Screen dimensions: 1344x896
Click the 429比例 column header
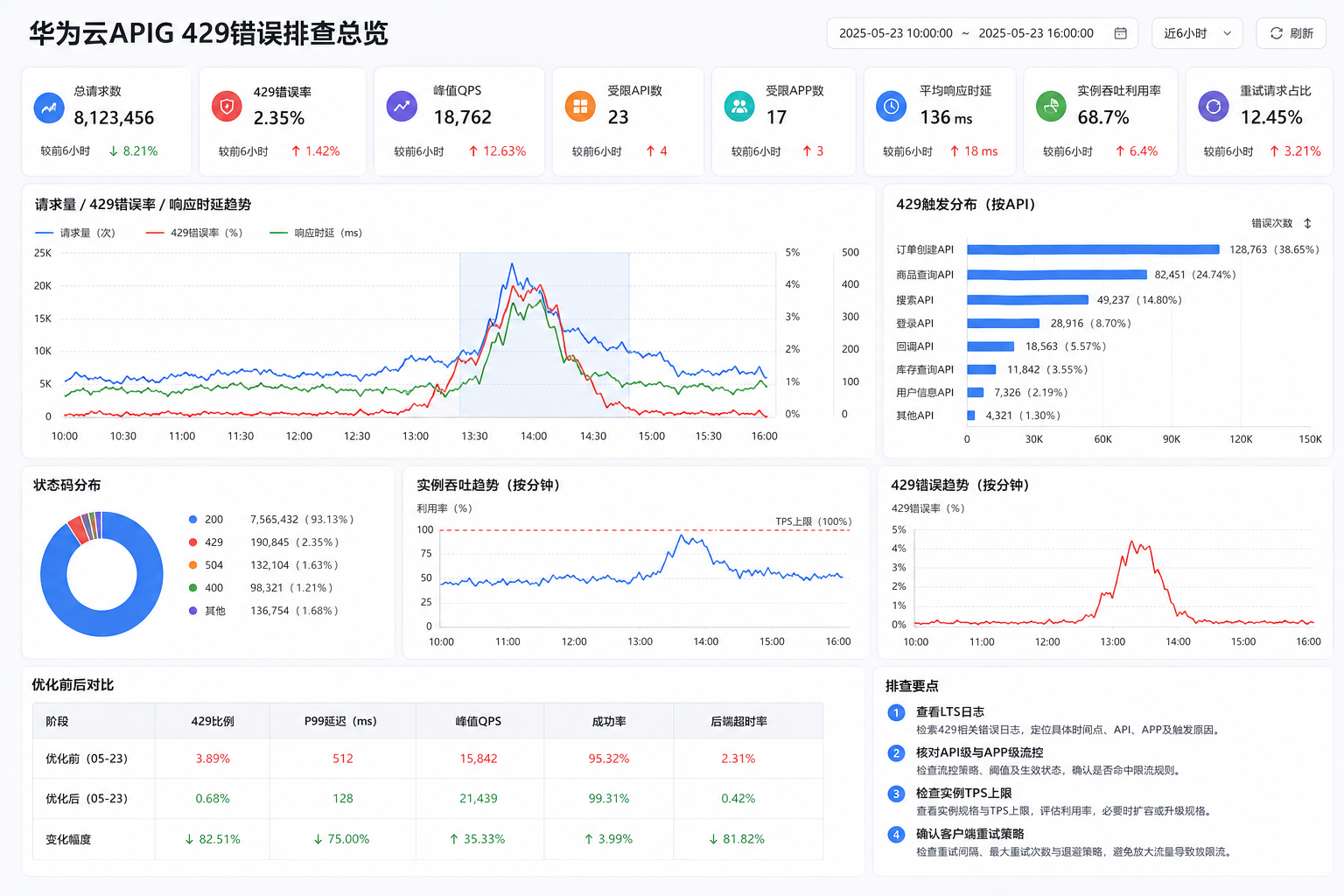click(x=213, y=721)
